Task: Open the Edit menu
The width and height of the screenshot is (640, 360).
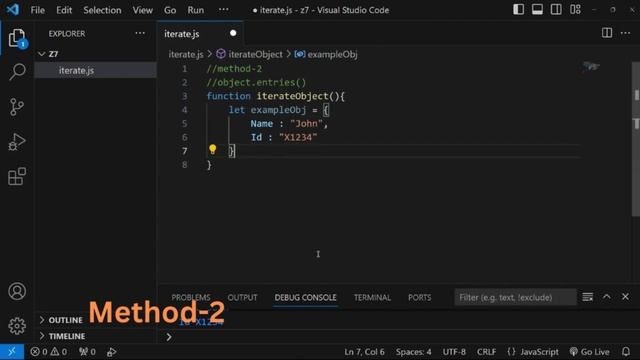Action: point(64,10)
